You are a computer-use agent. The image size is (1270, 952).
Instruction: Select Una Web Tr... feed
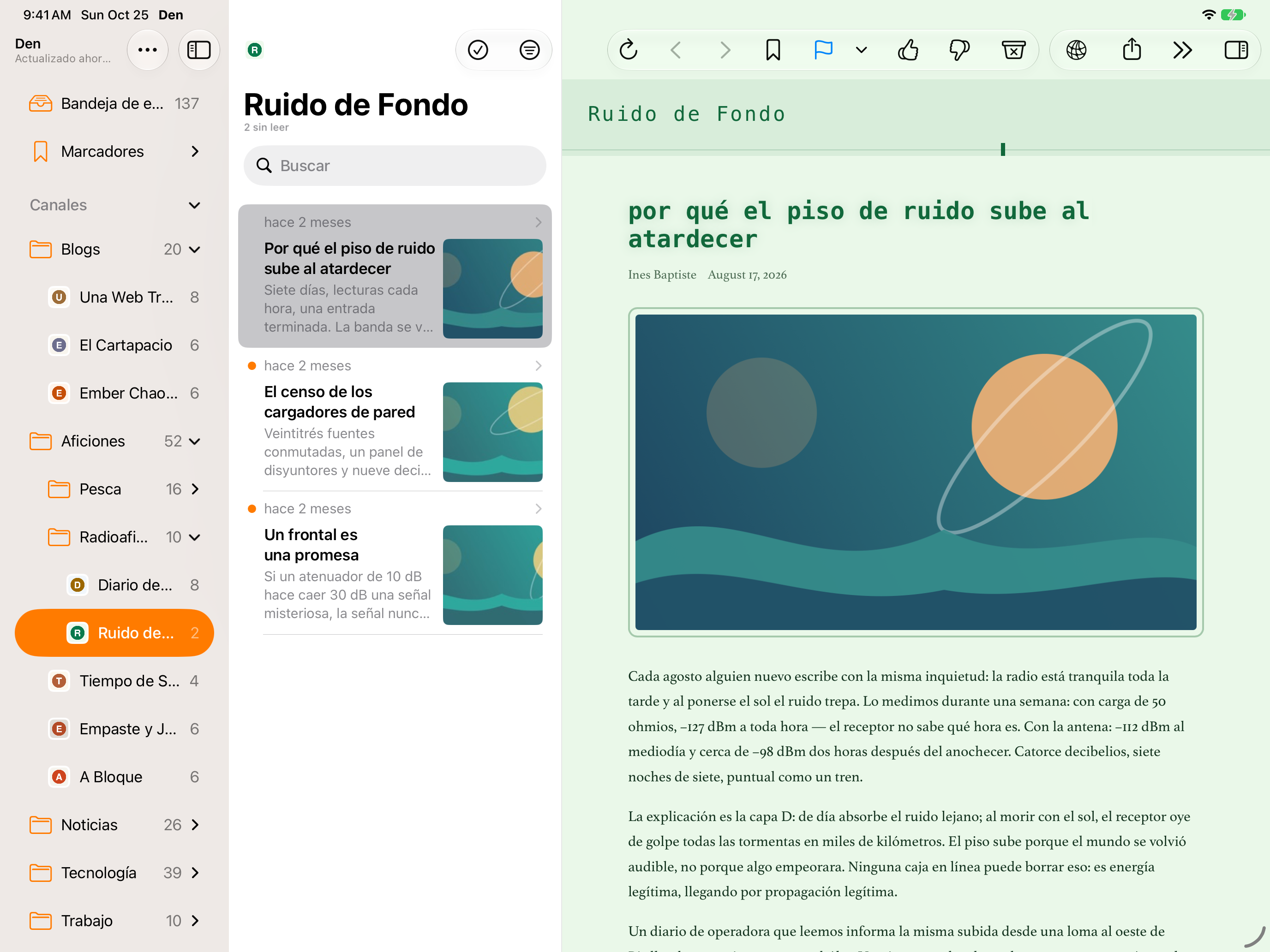coord(114,297)
